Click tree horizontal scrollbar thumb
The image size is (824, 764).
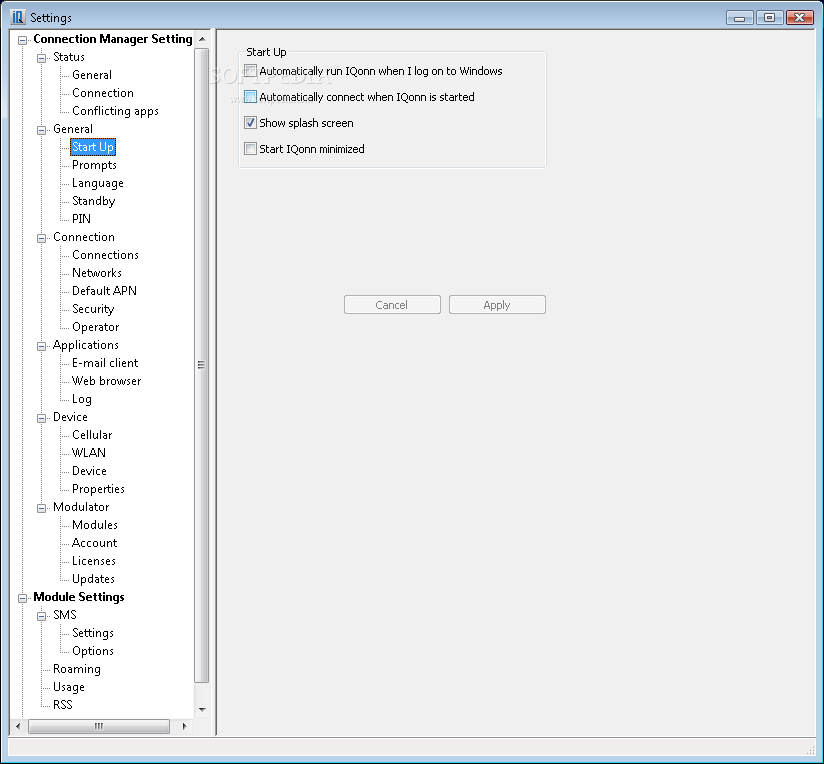(99, 726)
